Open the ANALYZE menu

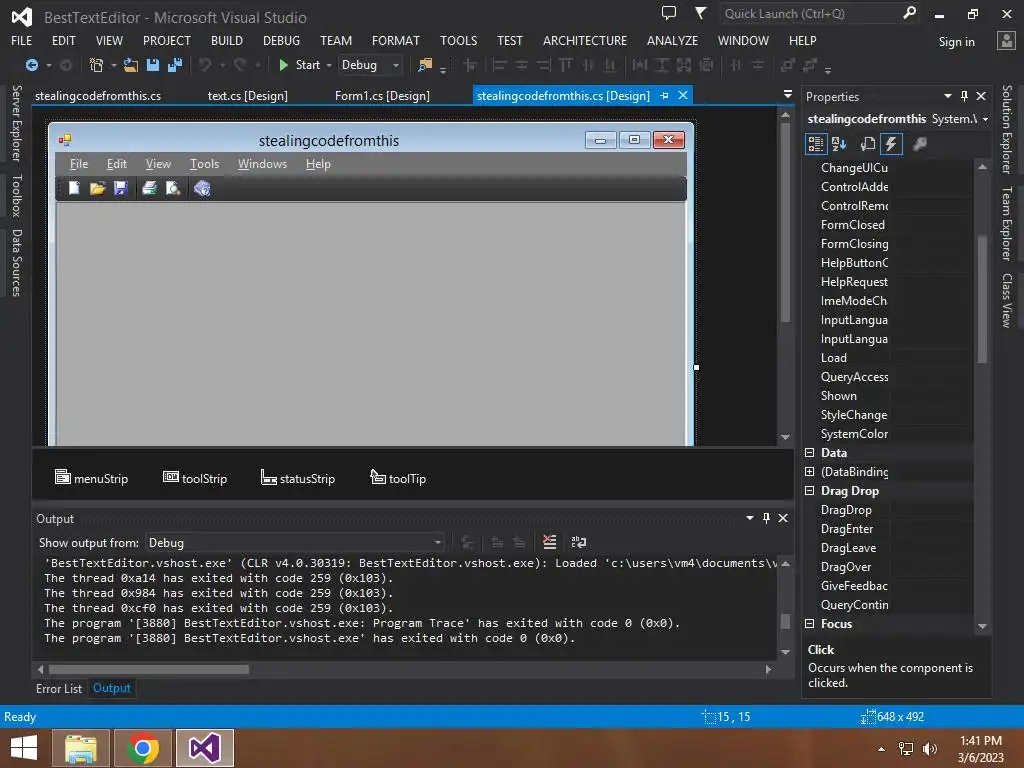pos(672,40)
